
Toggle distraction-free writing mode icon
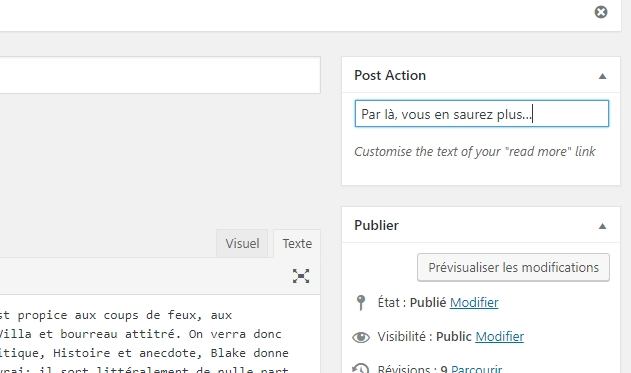301,276
